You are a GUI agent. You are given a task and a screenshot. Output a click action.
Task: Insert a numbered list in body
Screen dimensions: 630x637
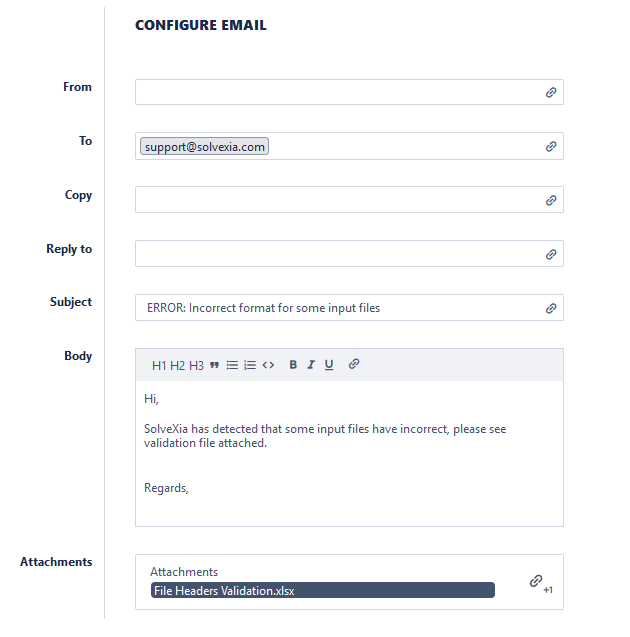[250, 365]
